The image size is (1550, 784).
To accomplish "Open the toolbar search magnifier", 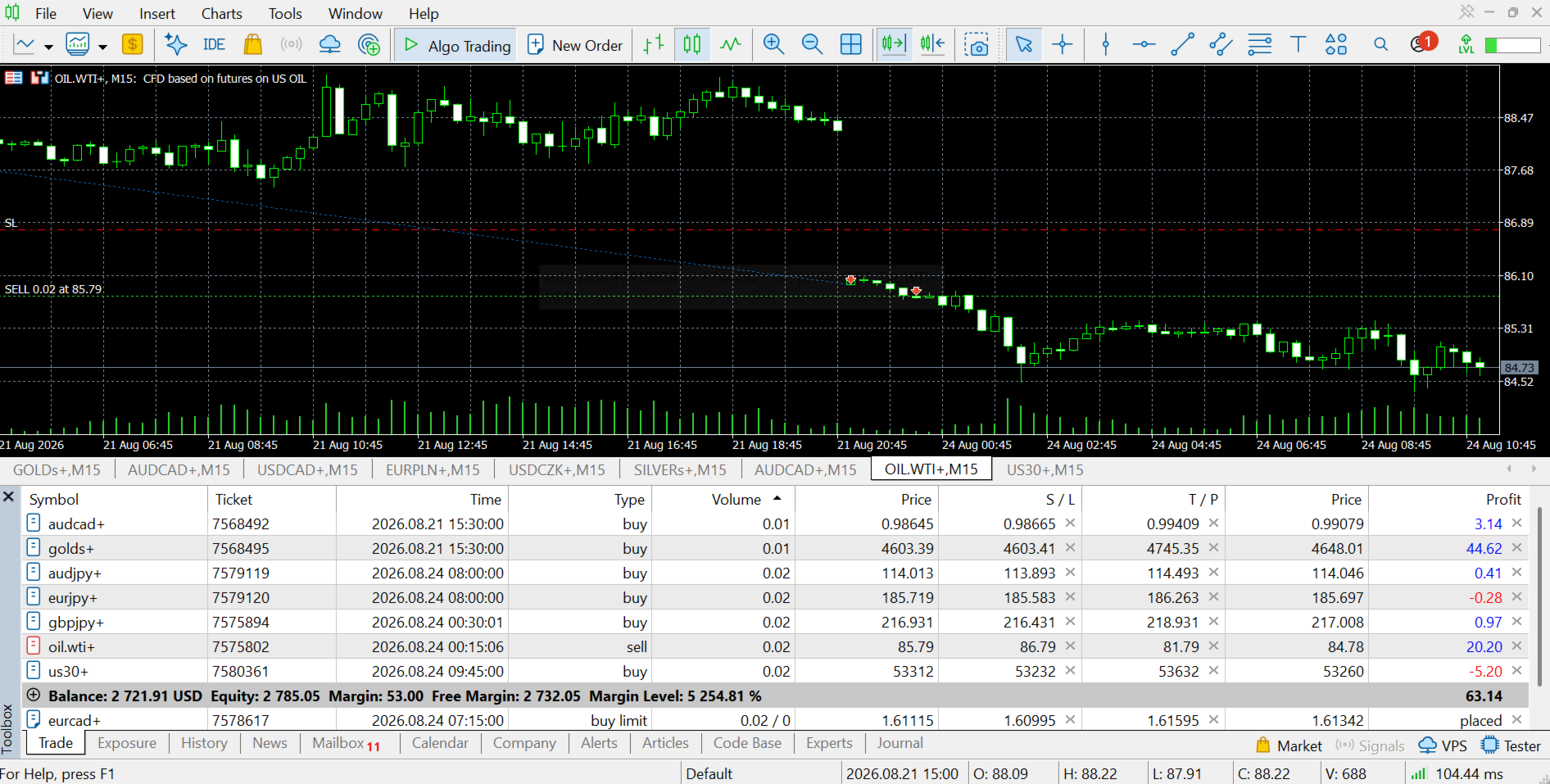I will [1380, 44].
